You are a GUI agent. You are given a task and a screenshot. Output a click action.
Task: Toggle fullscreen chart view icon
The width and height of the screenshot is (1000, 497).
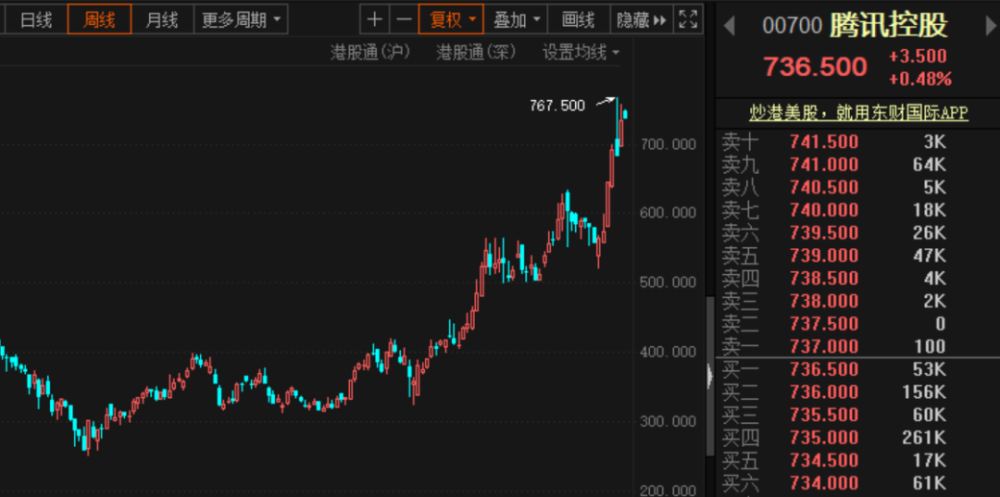click(x=688, y=19)
